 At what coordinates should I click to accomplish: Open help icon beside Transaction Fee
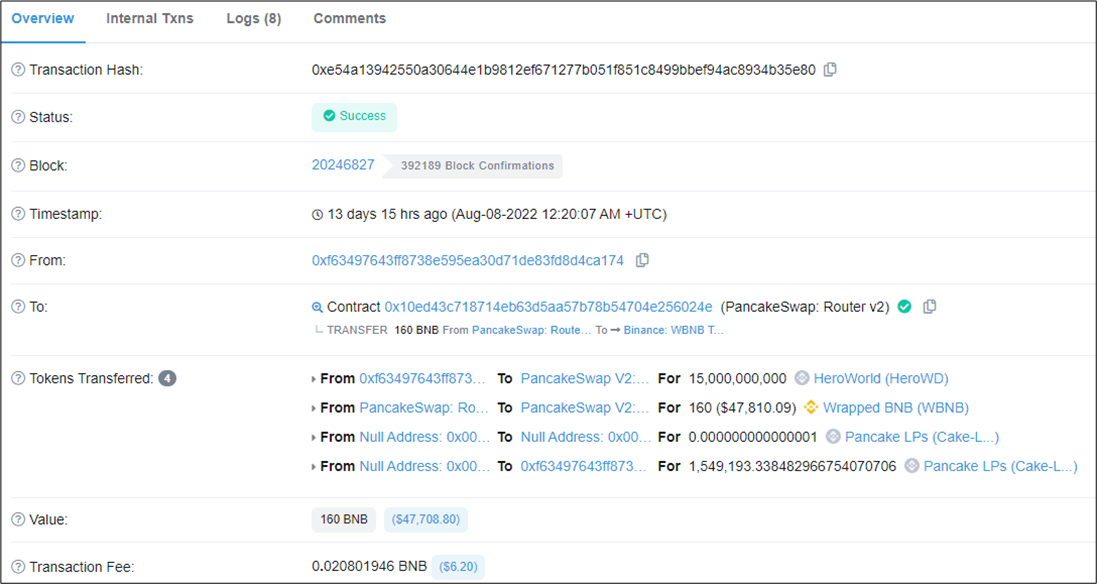click(x=18, y=566)
